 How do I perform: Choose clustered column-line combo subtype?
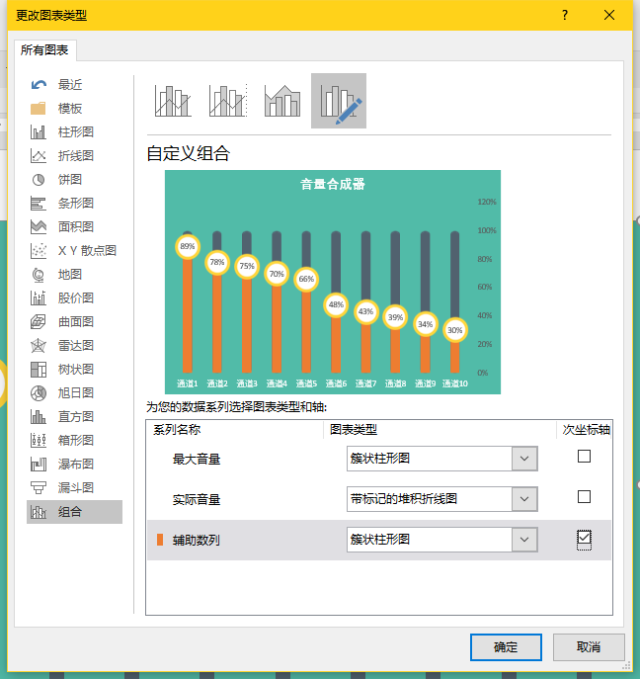click(x=173, y=101)
